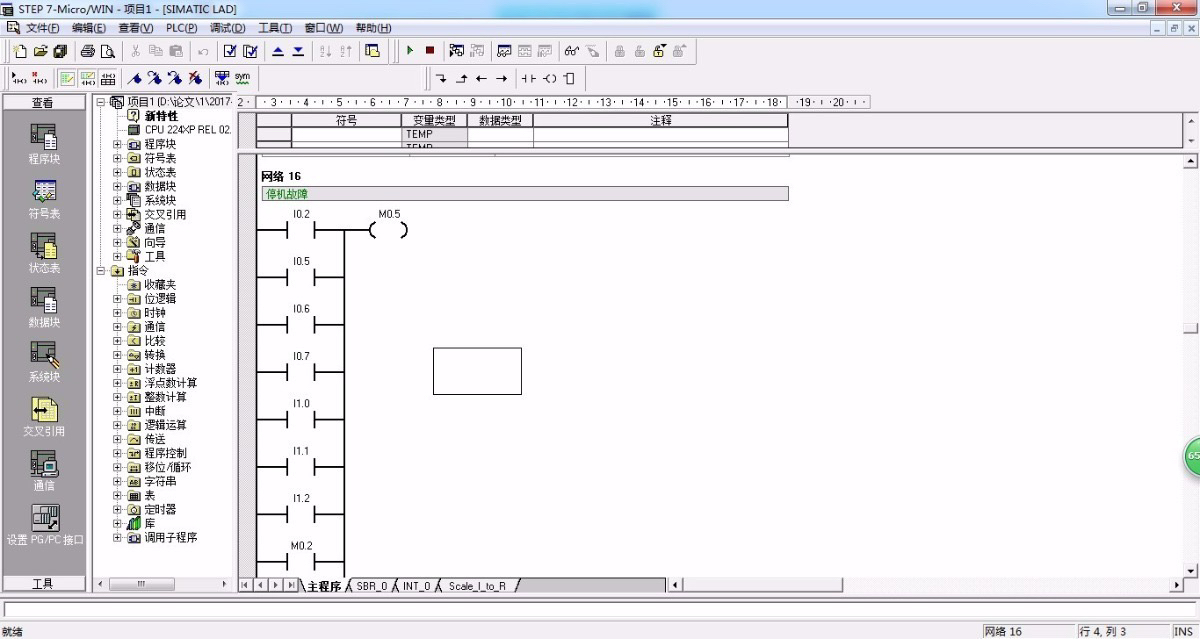Expand the 定时器 instruction folder
This screenshot has width=1200, height=639.
point(117,509)
